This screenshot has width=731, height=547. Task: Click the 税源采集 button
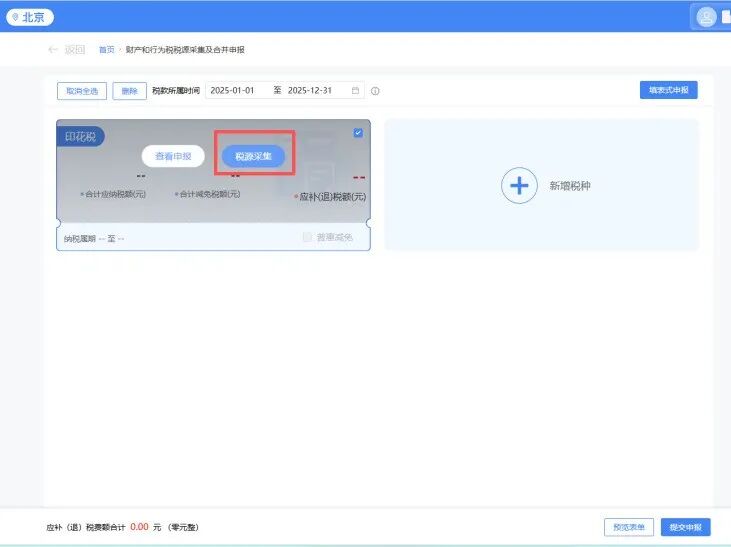point(253,157)
